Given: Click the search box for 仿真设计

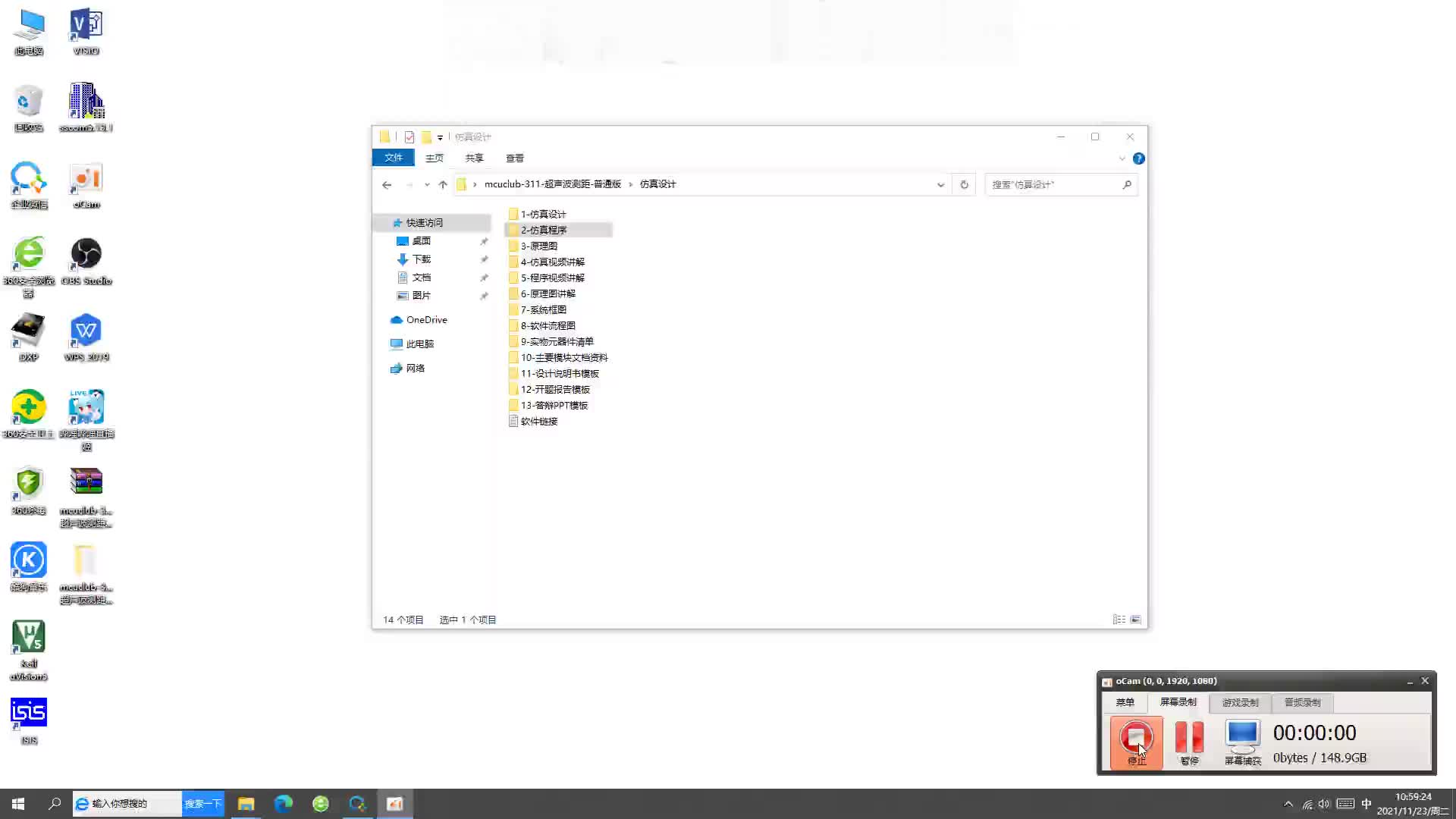Looking at the screenshot, I should coord(1061,184).
